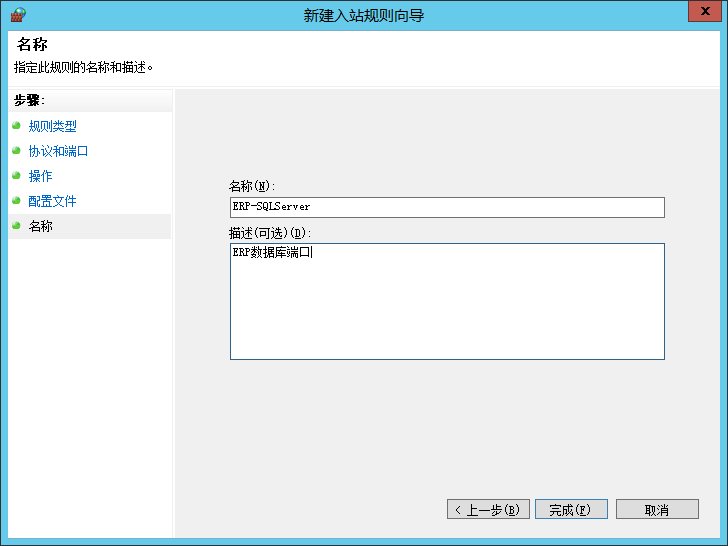Click the green bullet beside the 名称 step
The width and height of the screenshot is (728, 546).
pyautogui.click(x=16, y=226)
